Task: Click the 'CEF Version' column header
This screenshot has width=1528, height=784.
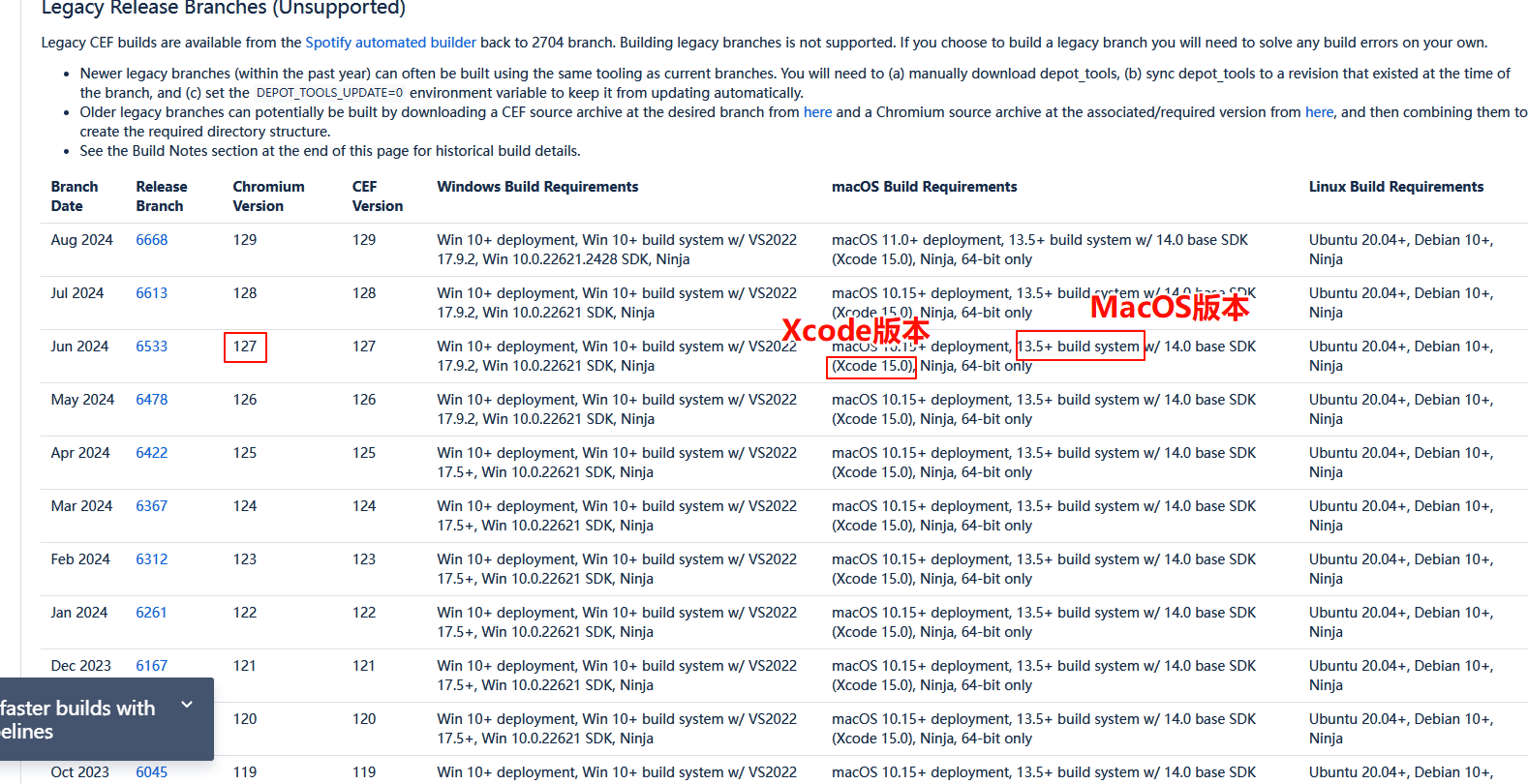Action: pos(378,196)
